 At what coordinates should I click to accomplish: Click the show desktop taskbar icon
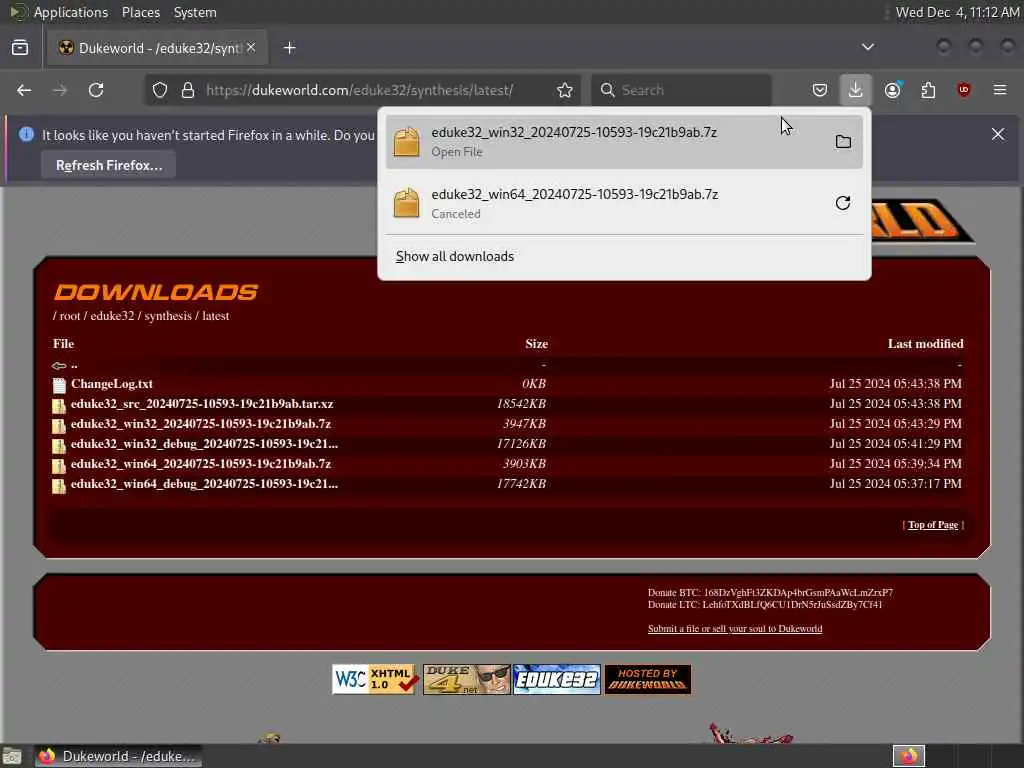click(11, 756)
